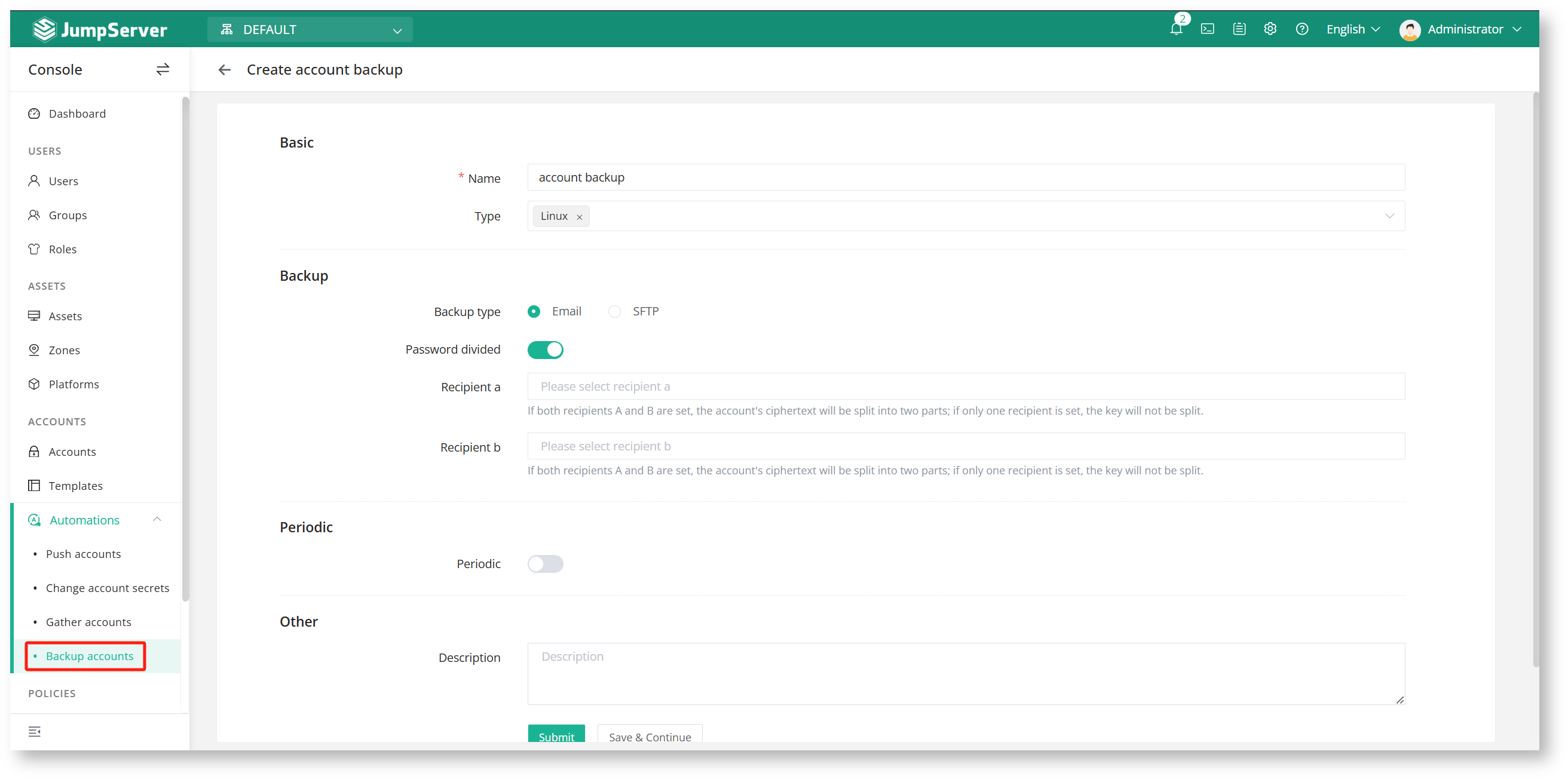
Task: Click the Groups people icon
Action: pyautogui.click(x=34, y=215)
